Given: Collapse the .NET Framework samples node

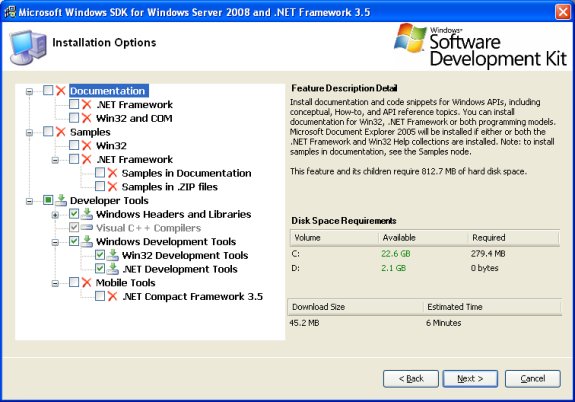Looking at the screenshot, I should pos(55,160).
